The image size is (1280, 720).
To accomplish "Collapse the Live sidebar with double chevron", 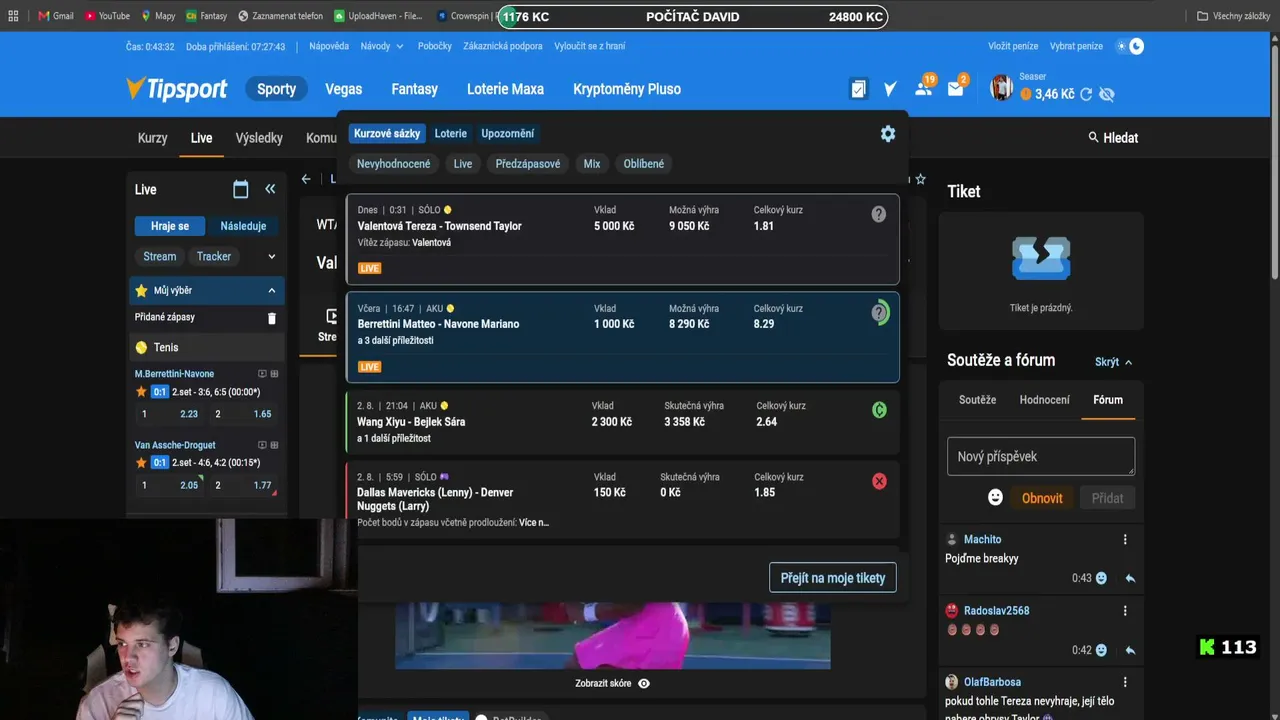I will [x=270, y=189].
